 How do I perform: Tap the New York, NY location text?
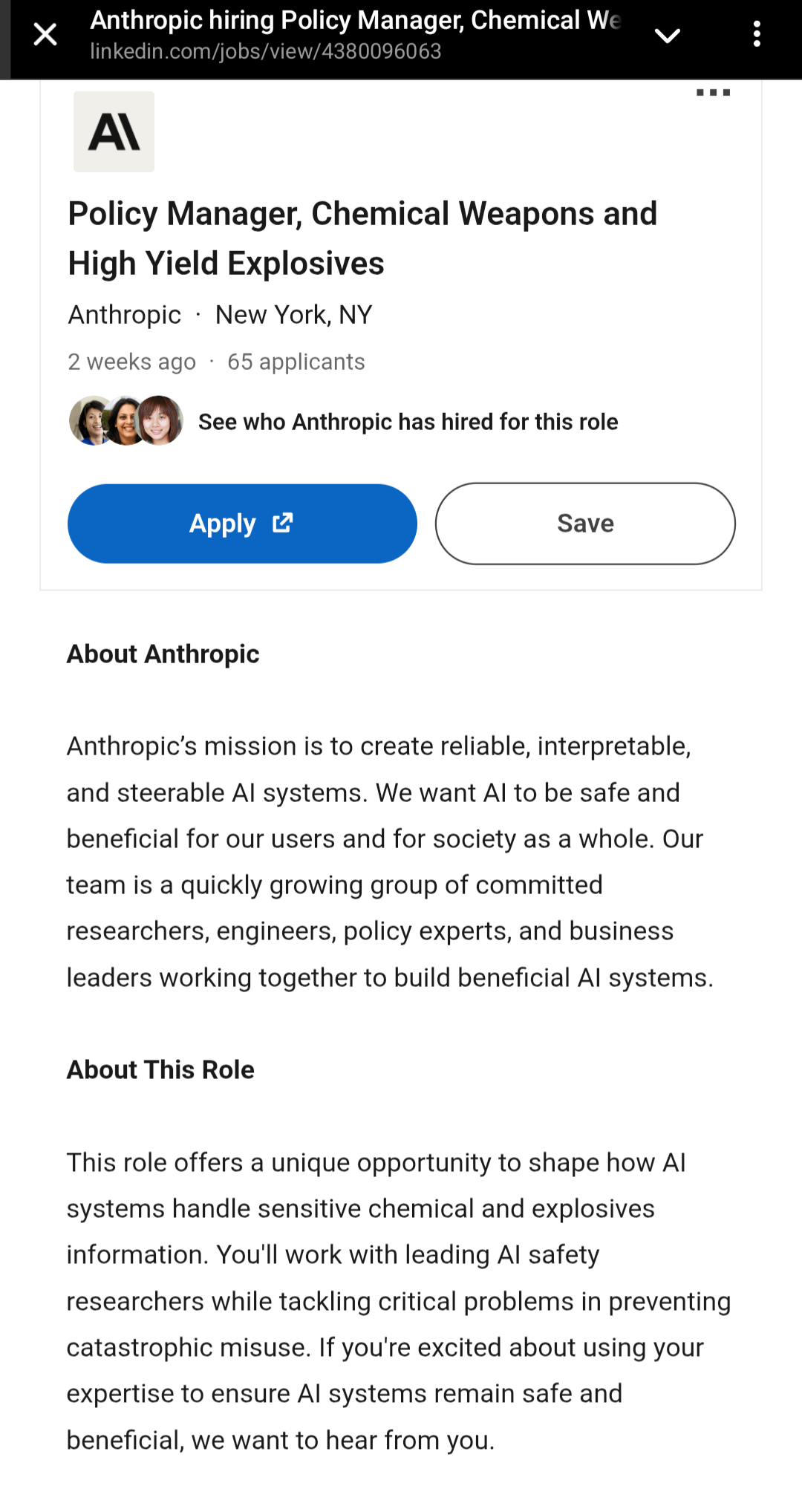293,315
